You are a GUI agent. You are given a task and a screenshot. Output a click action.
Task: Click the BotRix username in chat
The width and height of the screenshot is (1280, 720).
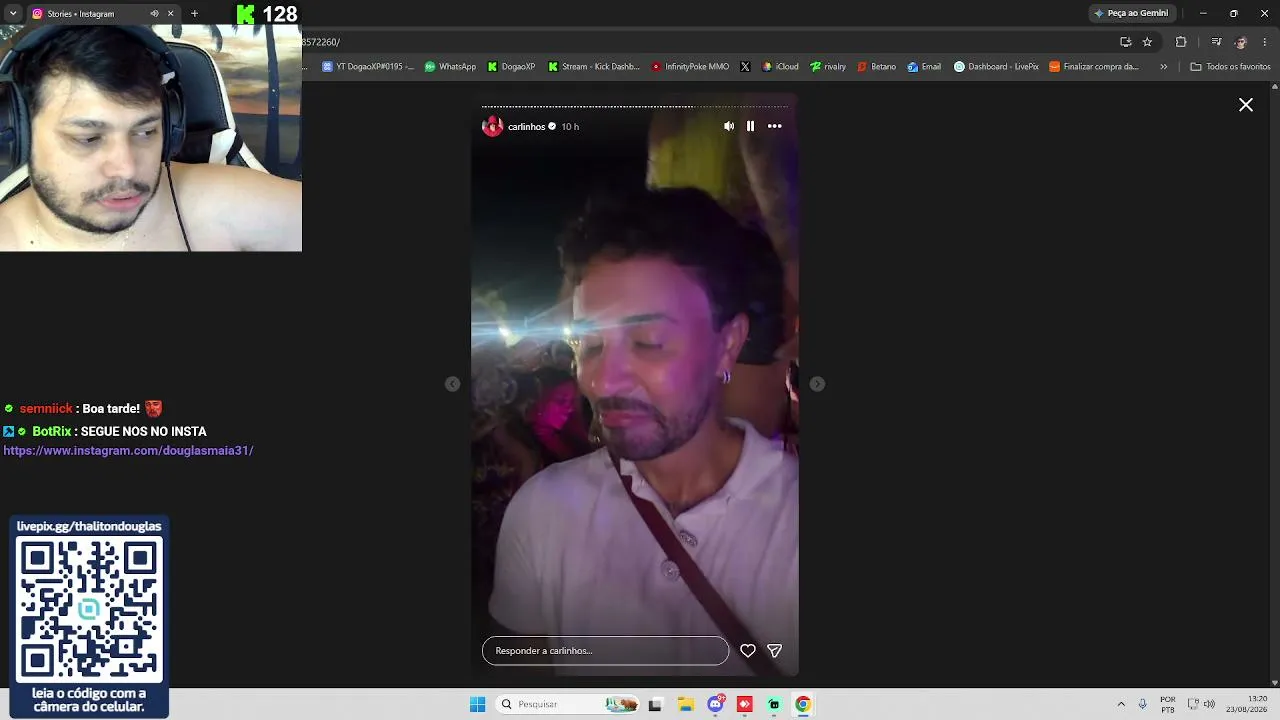click(x=52, y=432)
